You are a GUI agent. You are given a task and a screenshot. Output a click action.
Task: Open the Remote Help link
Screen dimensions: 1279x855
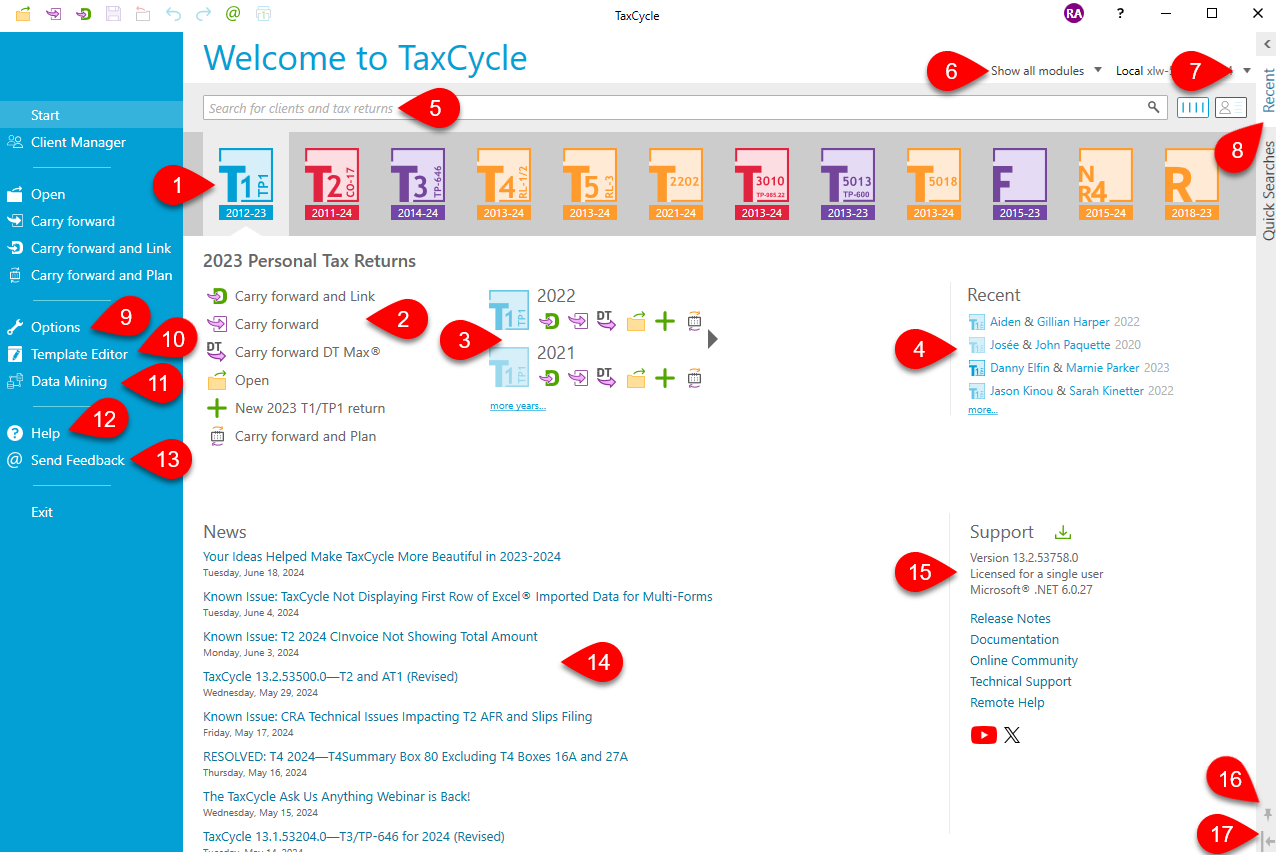1007,703
